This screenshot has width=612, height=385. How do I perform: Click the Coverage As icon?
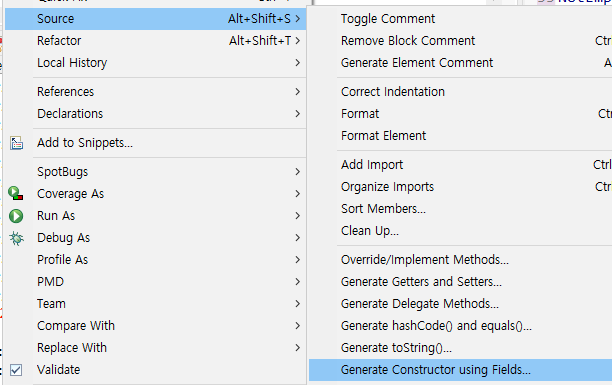click(x=16, y=194)
